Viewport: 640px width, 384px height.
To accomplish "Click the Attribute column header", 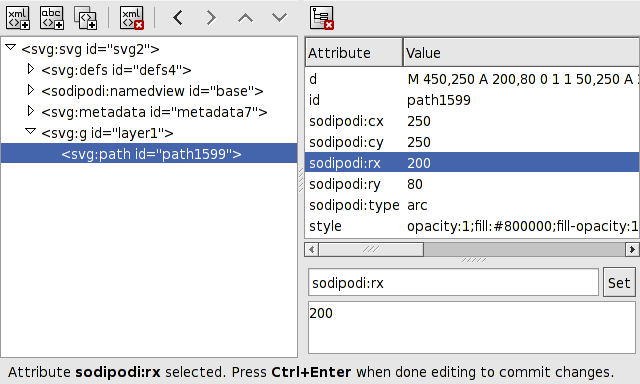I will 354,52.
